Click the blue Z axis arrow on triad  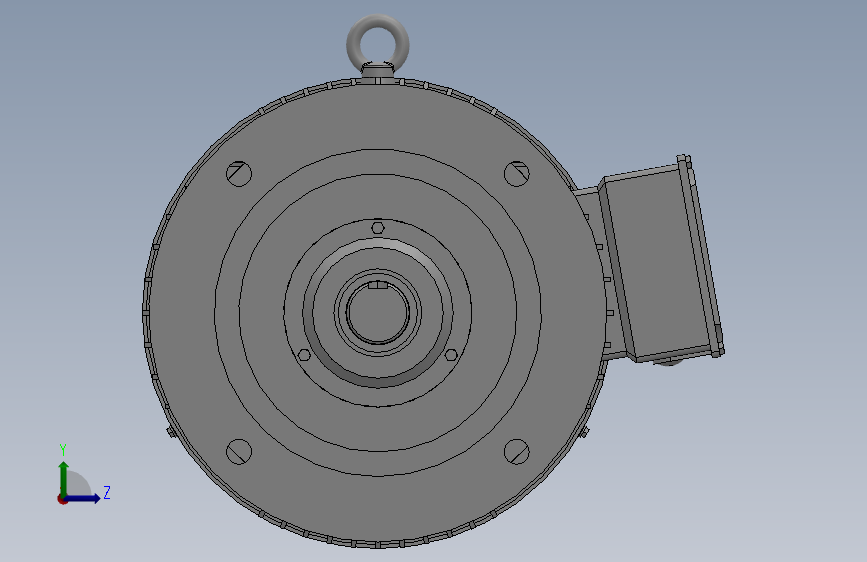pyautogui.click(x=83, y=498)
